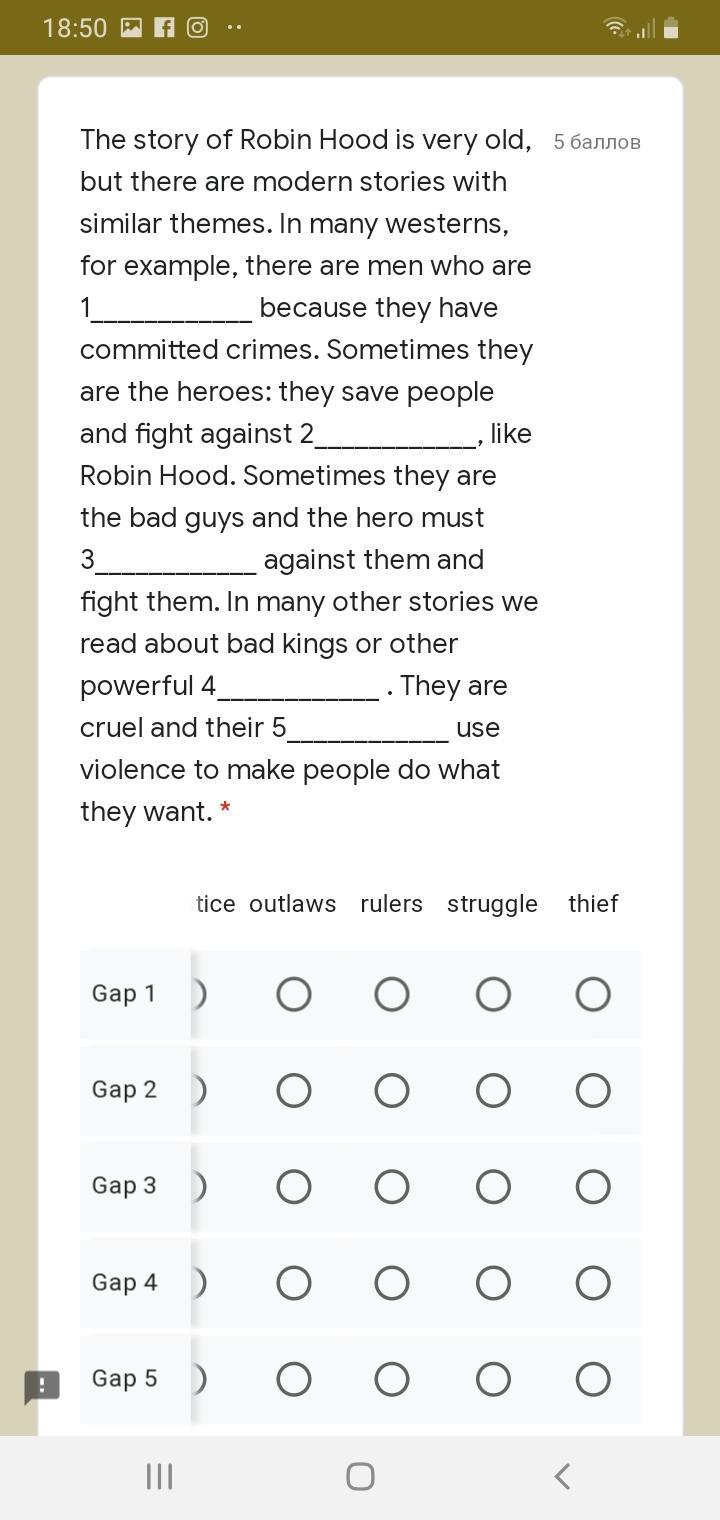Select outlaws for Gap 2
The image size is (720, 1520).
[293, 1090]
